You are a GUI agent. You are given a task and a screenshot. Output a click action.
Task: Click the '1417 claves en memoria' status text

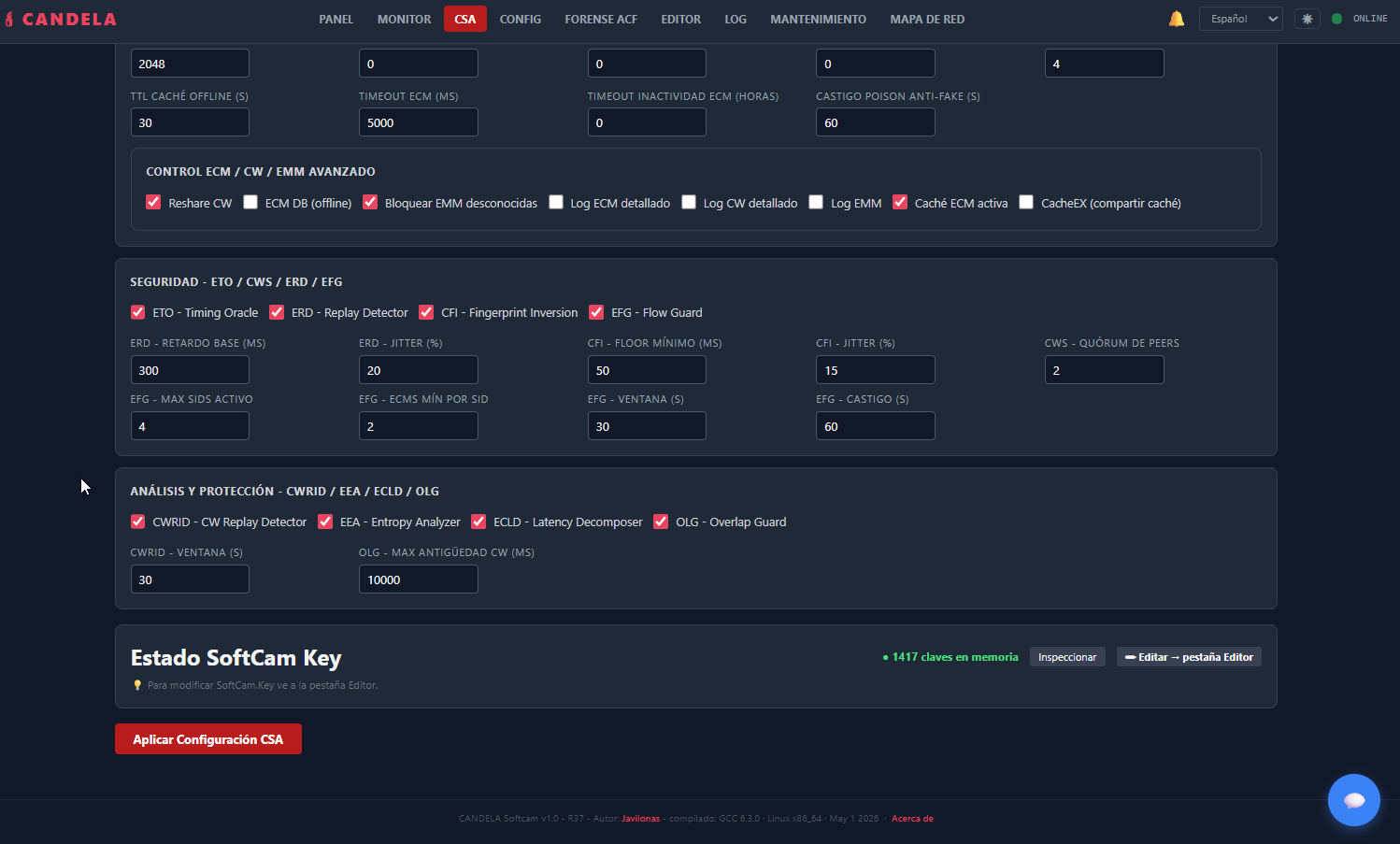coord(950,657)
